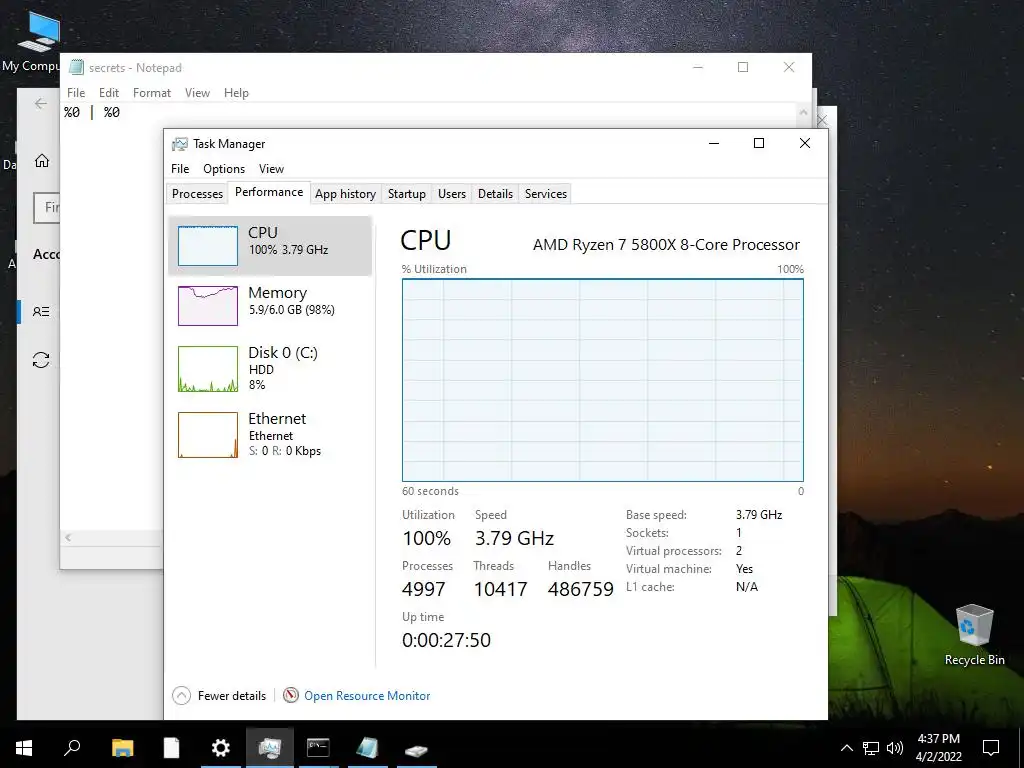Minimize the Task Manager window

click(714, 143)
